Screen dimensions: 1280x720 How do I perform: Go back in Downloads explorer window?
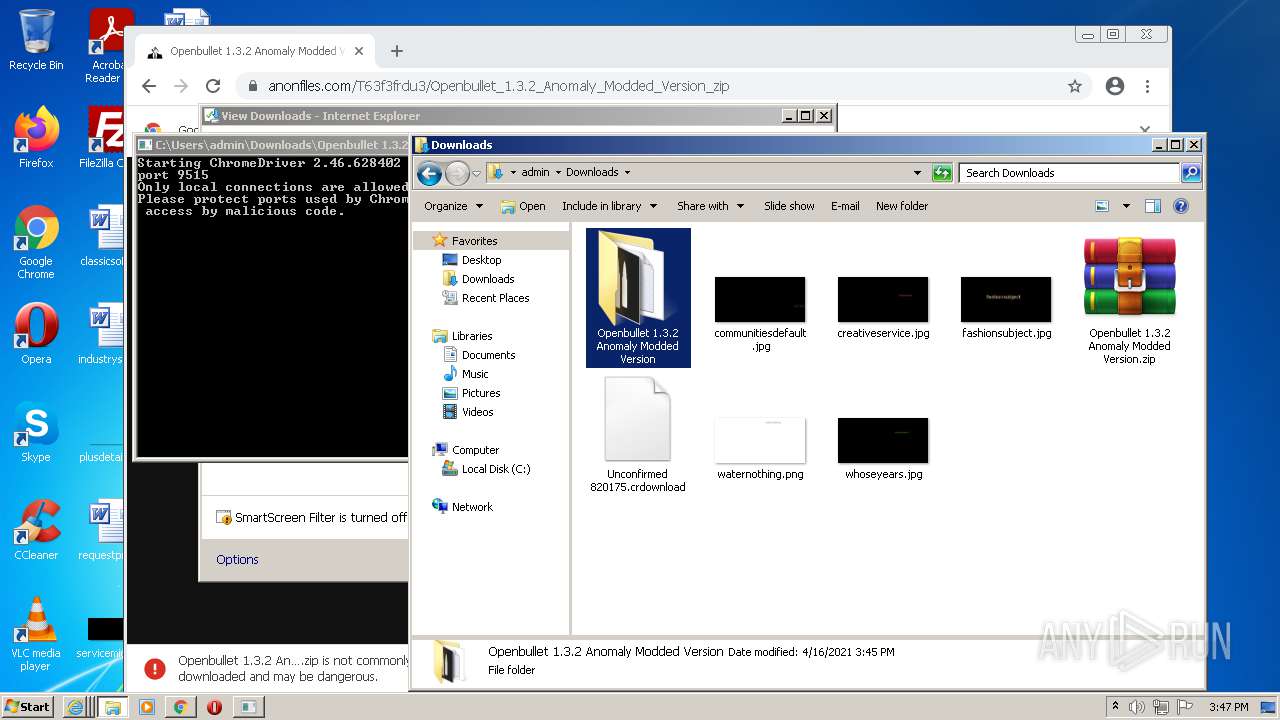pos(429,173)
